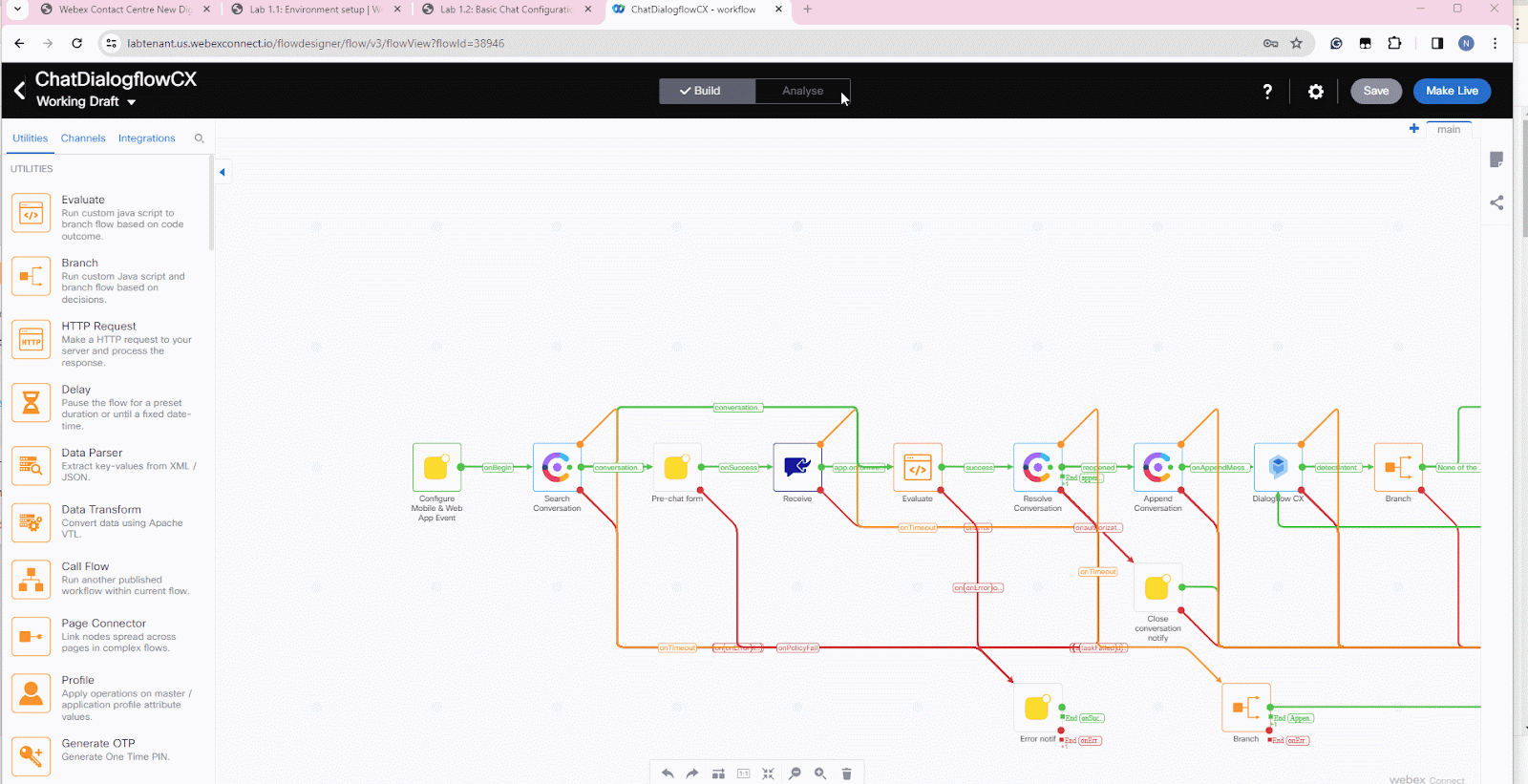Switch to Build mode

point(708,91)
